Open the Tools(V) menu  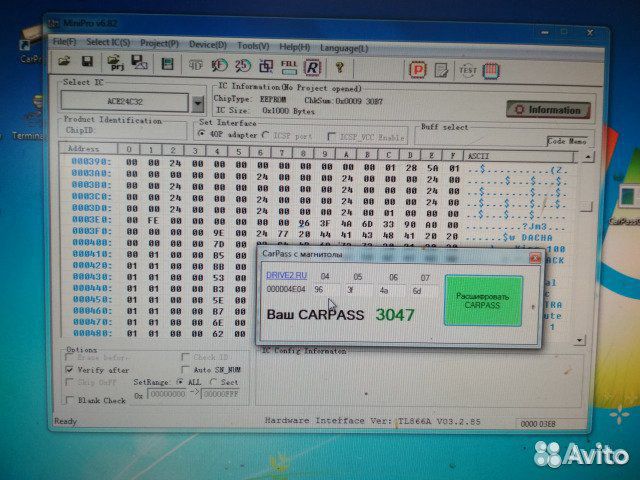[252, 45]
